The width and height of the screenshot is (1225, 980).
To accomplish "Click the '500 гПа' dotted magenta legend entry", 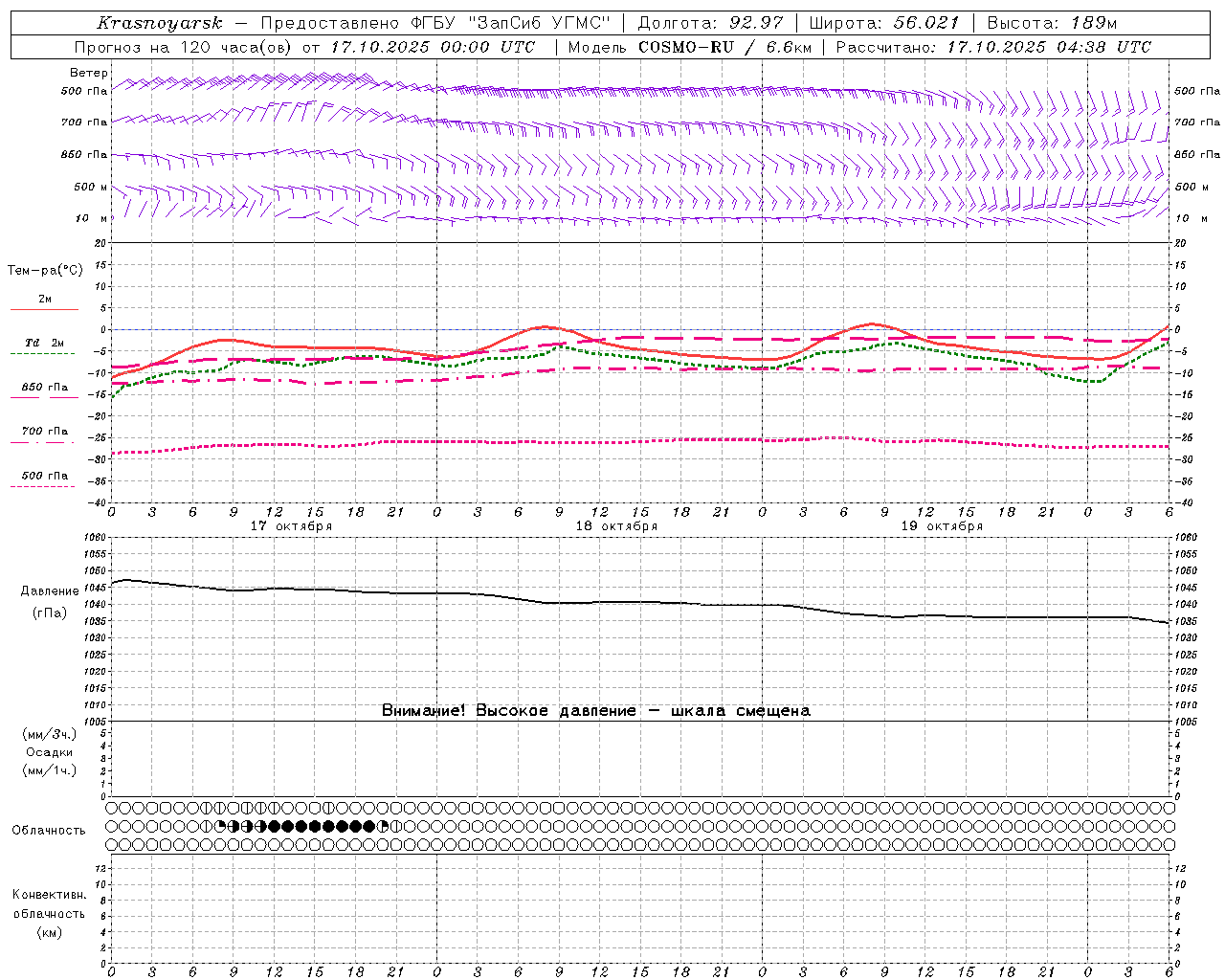I will (x=44, y=479).
